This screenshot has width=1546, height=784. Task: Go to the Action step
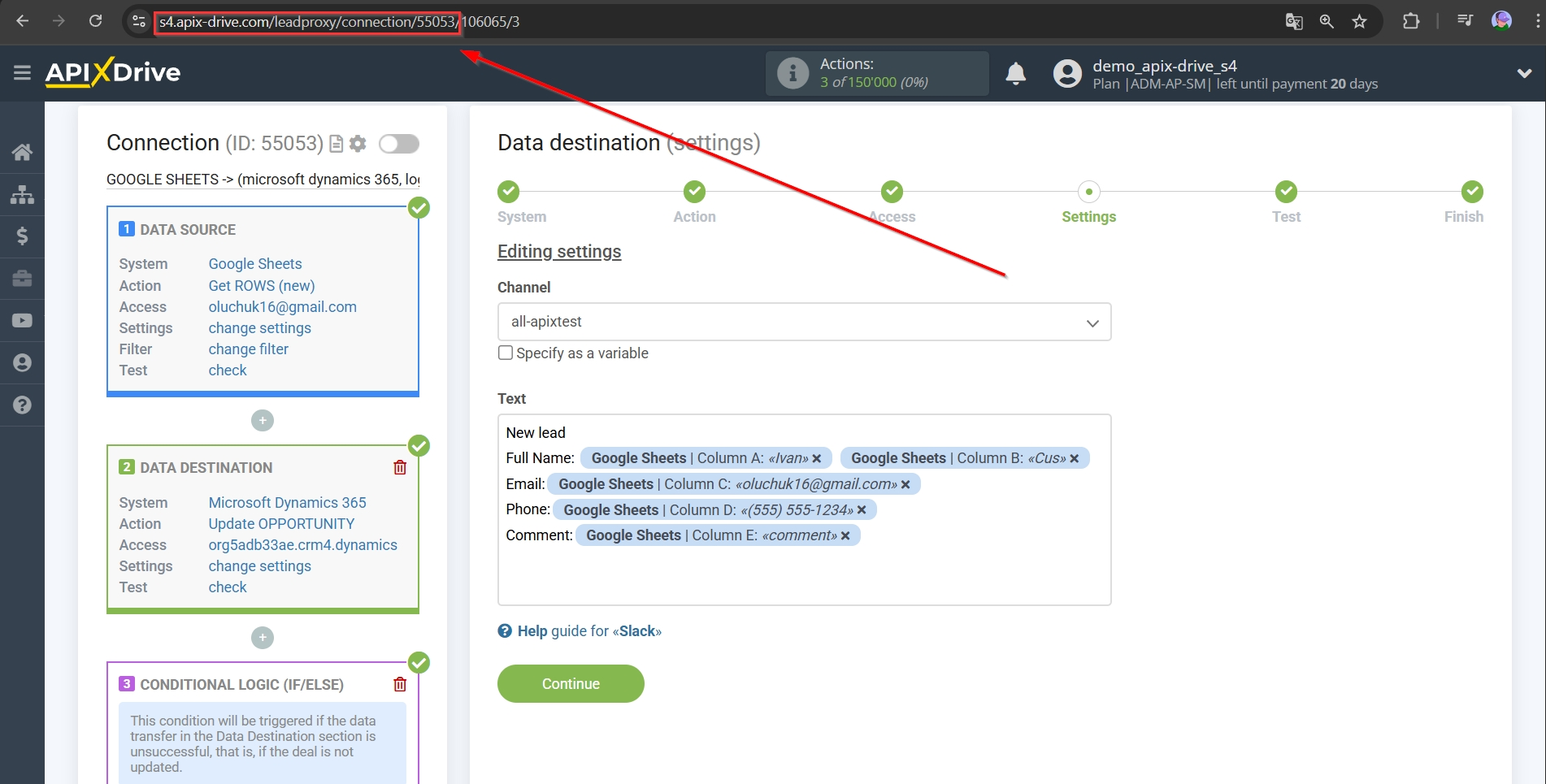click(x=694, y=193)
